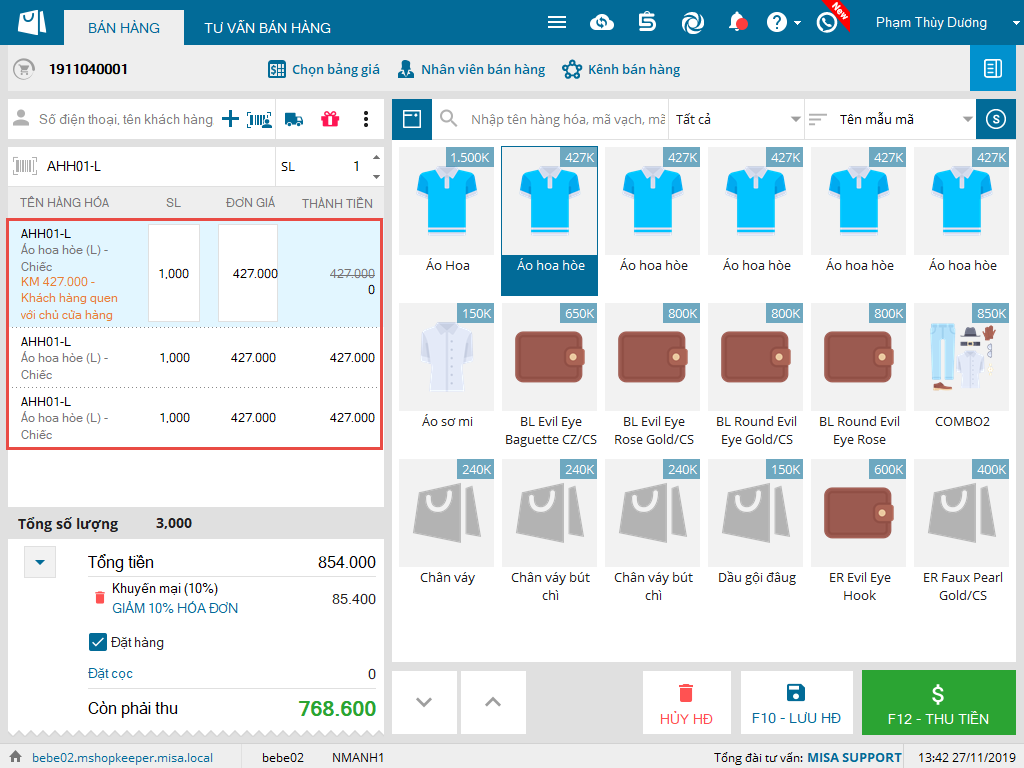1024x768 pixels.
Task: Decrease quantity with SL down arrow
Action: coord(376,176)
